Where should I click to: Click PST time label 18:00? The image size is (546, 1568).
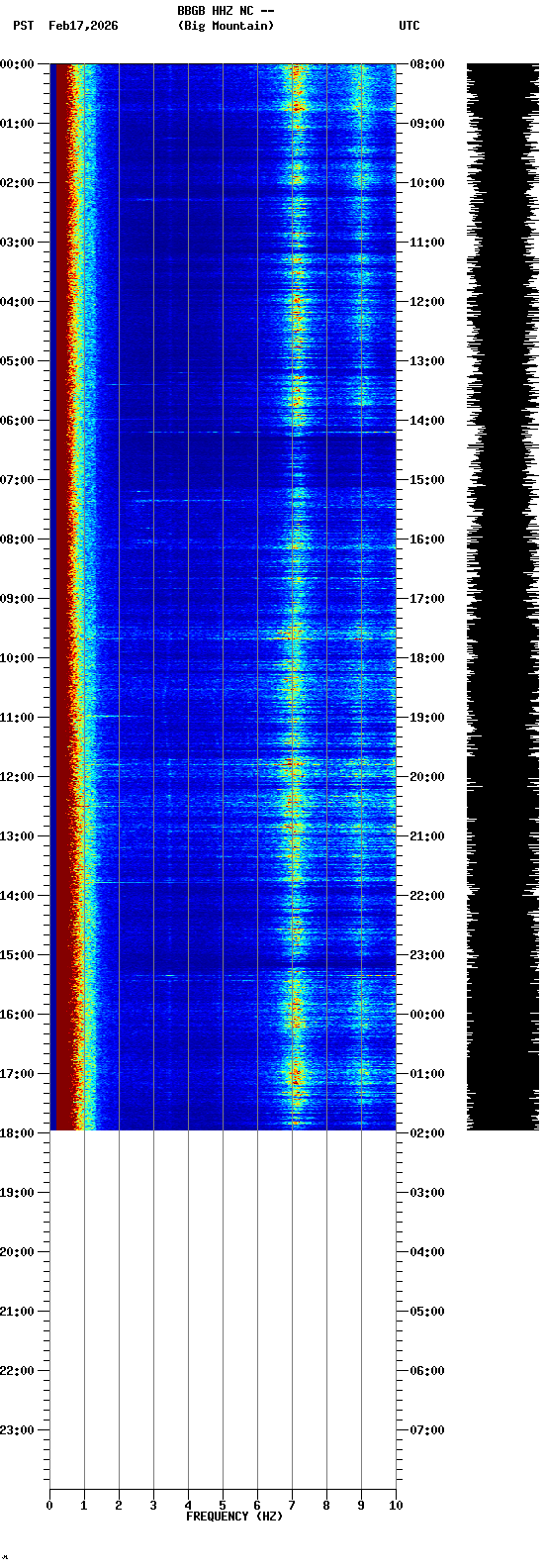pos(18,1133)
